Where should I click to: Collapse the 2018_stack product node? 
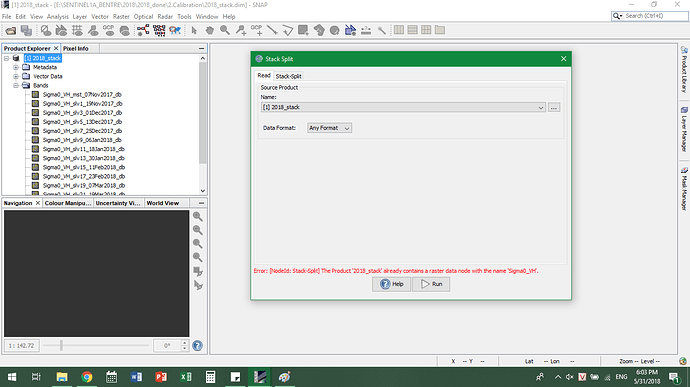7,58
